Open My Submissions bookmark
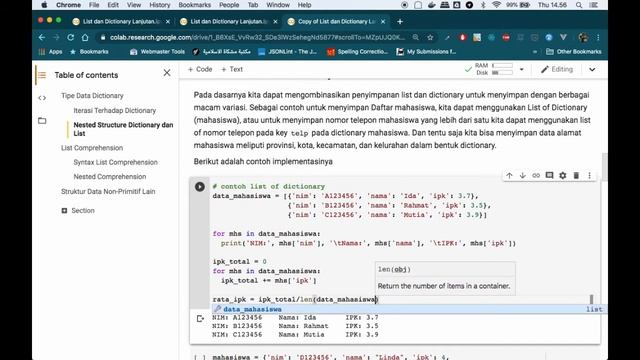 point(426,52)
